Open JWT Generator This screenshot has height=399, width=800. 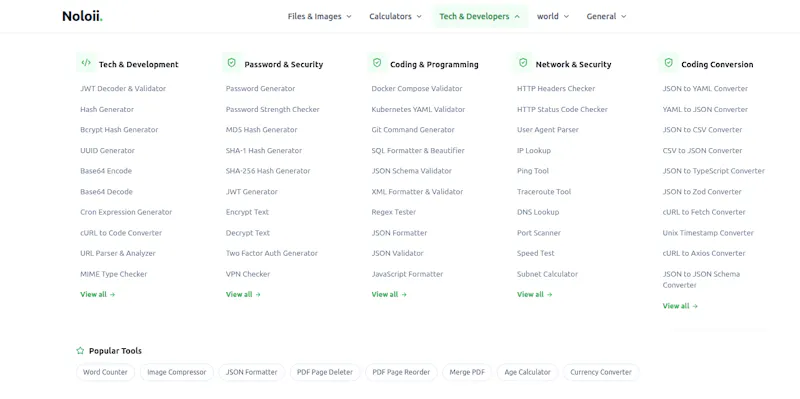(x=252, y=192)
